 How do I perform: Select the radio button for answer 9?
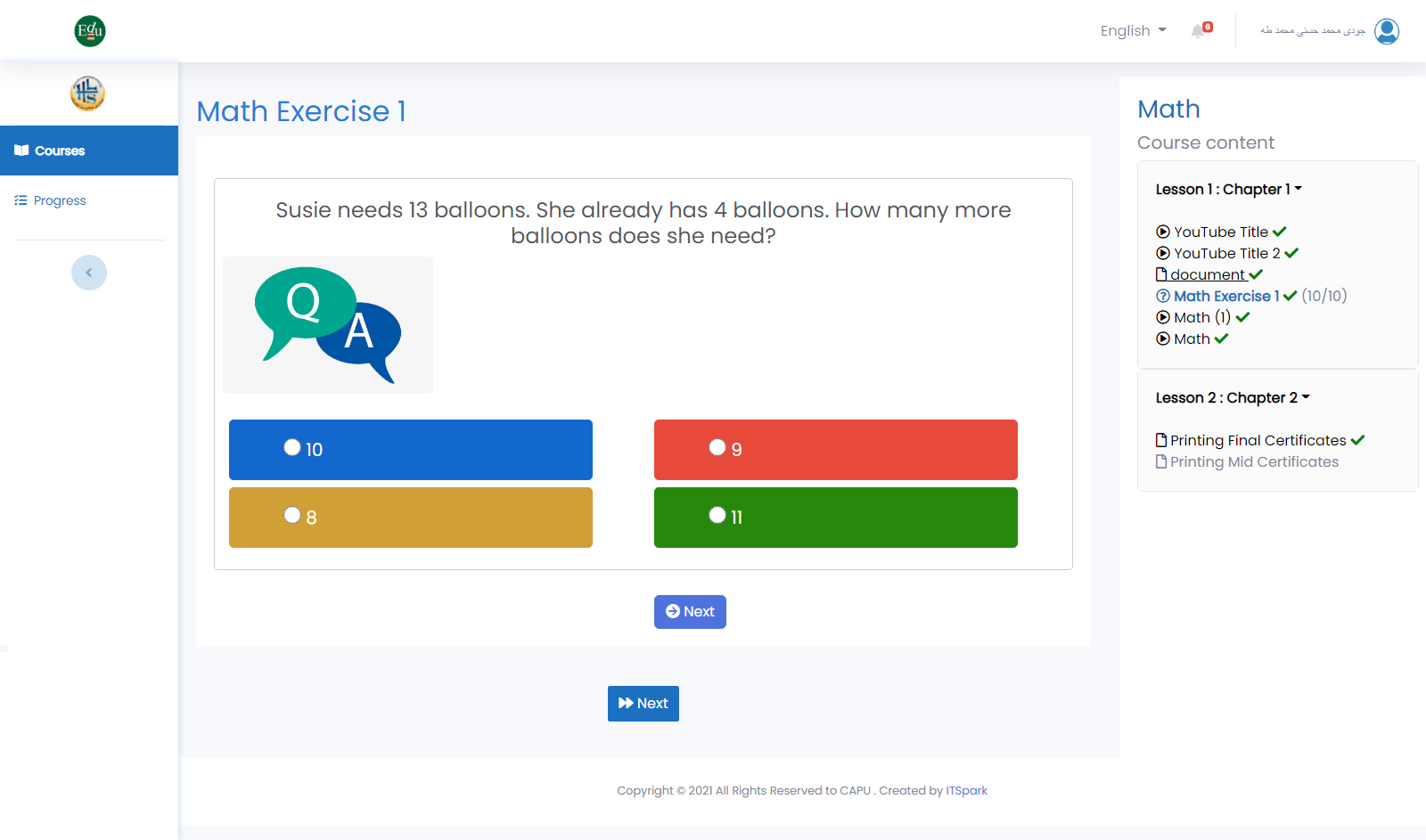717,447
